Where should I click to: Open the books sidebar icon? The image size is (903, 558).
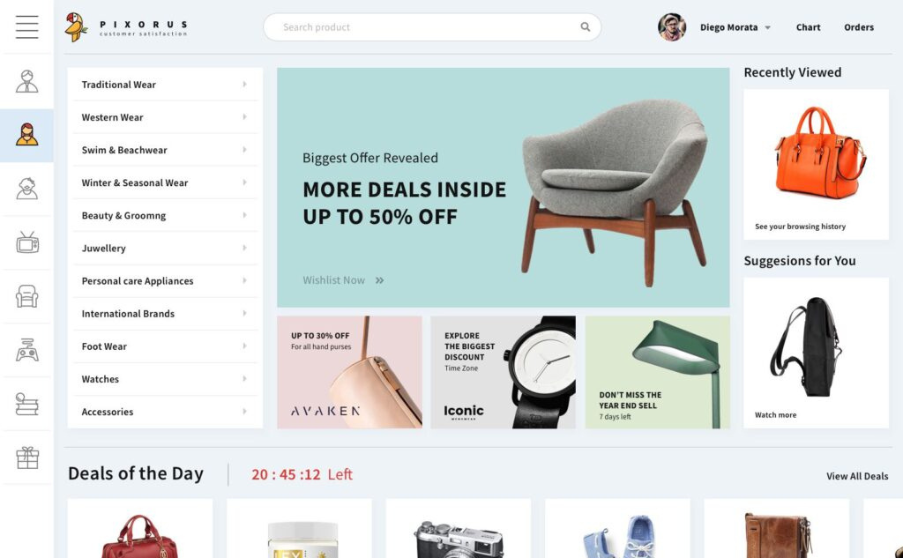point(27,404)
